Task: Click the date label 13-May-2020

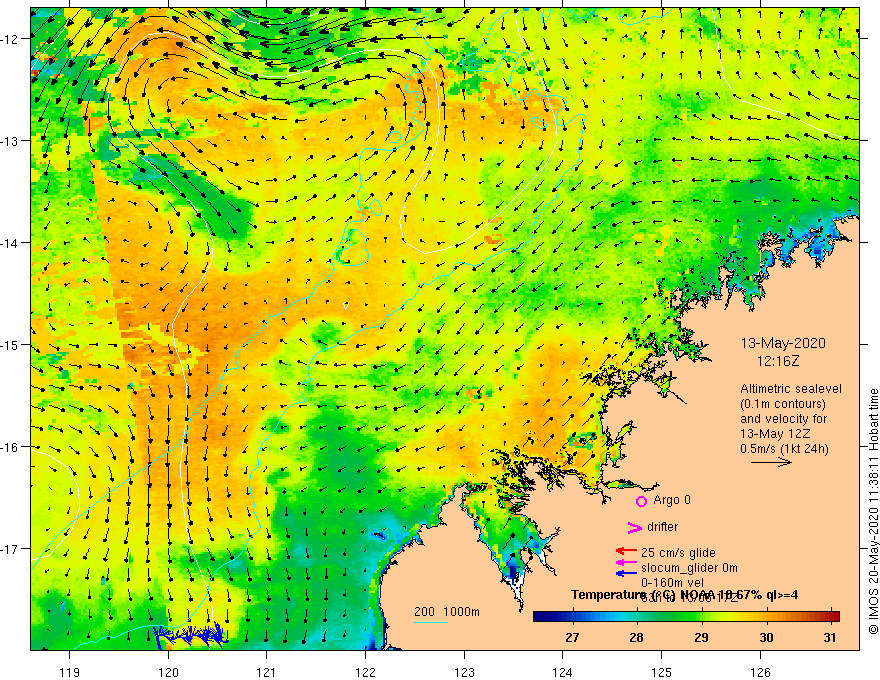Action: pos(783,343)
